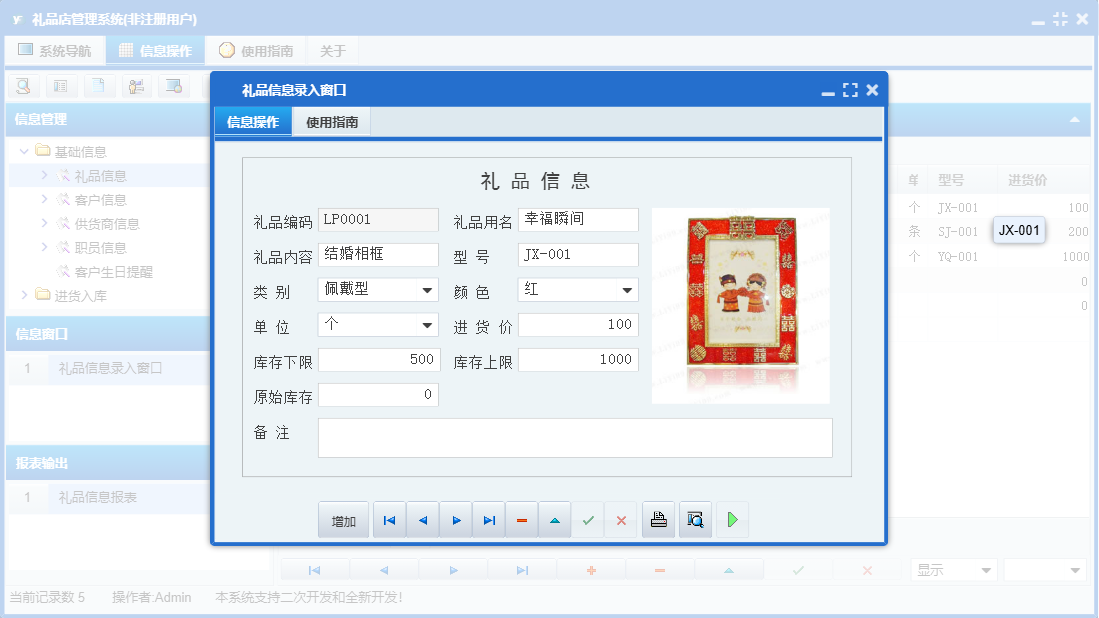
Task: Delete current record with red minus icon
Action: (x=521, y=519)
